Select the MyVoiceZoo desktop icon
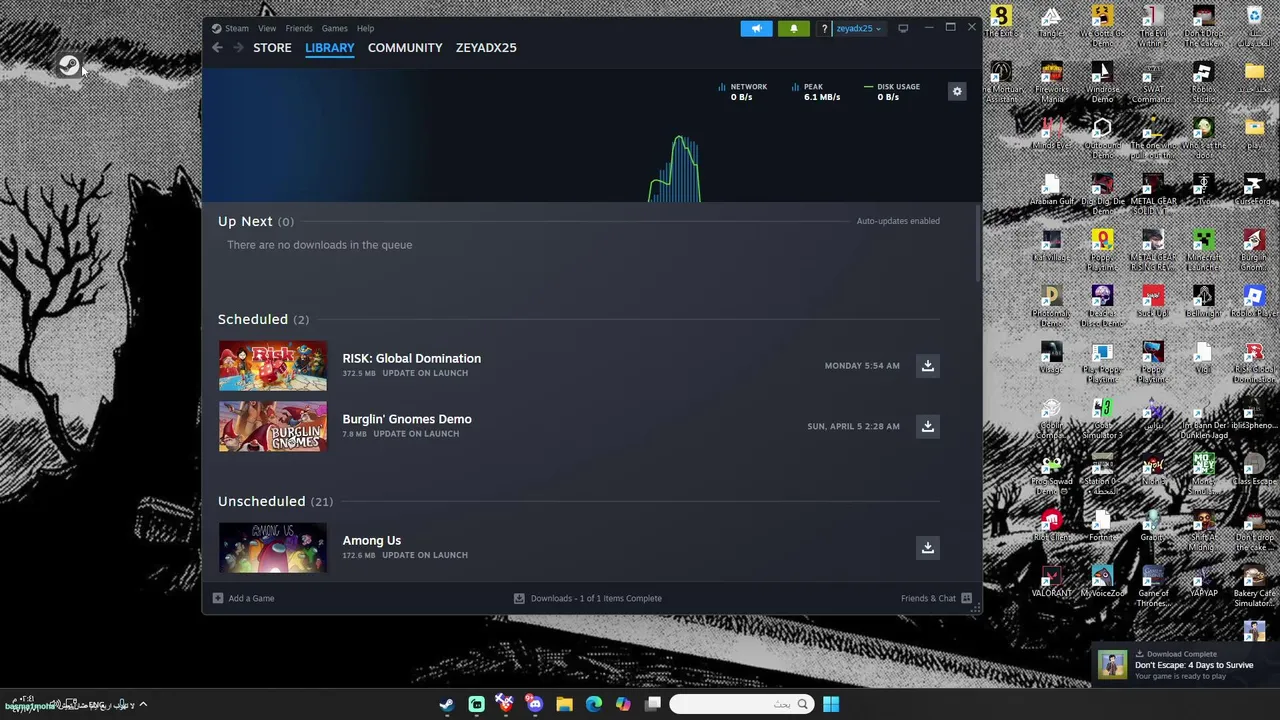This screenshot has width=1280, height=720. (x=1102, y=583)
